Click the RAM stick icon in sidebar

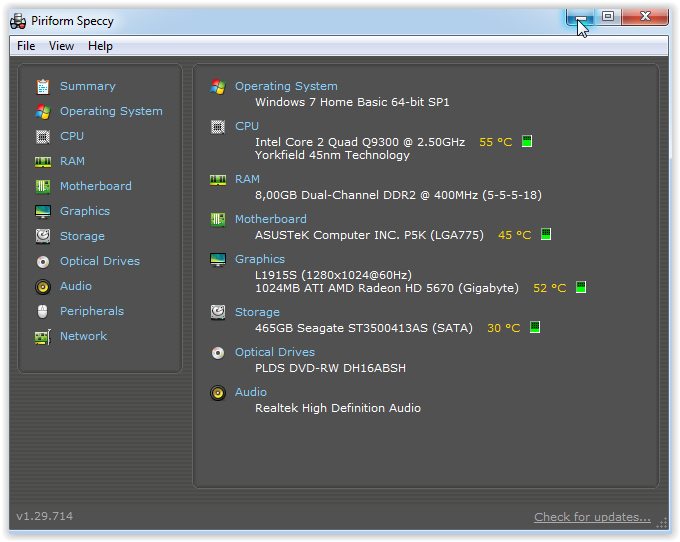click(x=42, y=162)
